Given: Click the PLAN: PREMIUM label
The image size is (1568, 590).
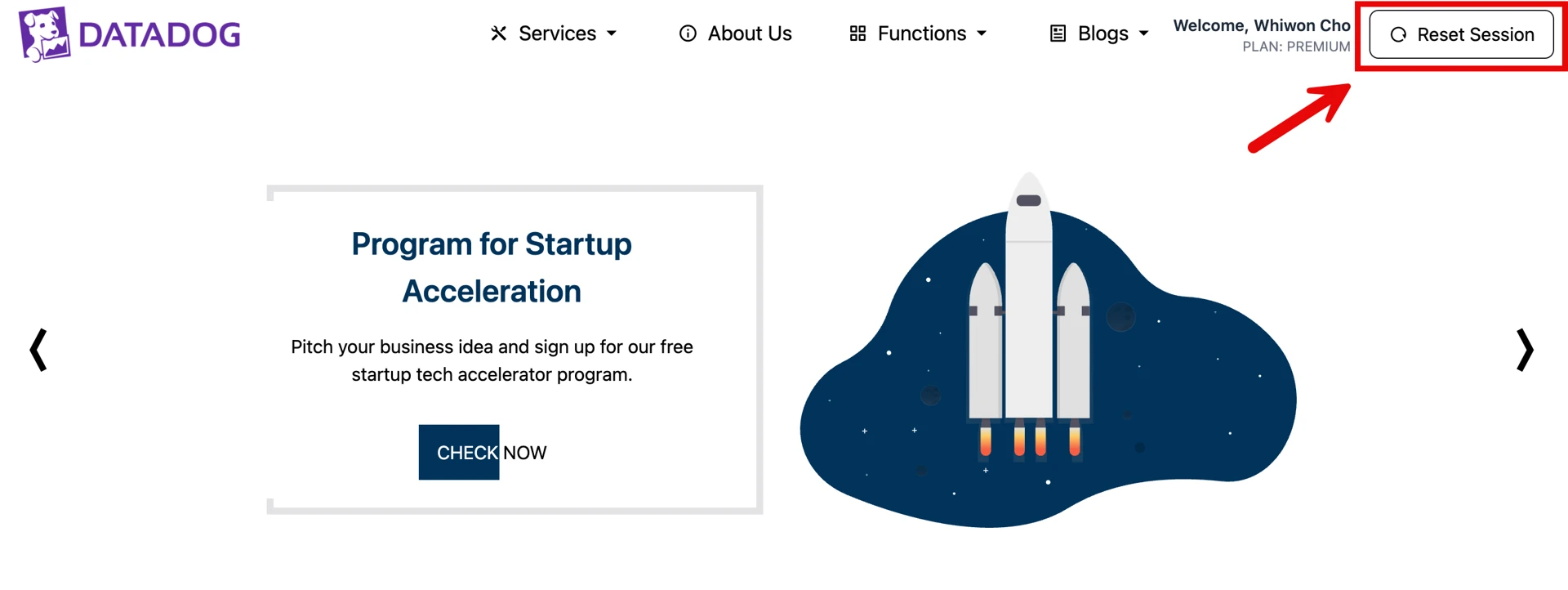Looking at the screenshot, I should click(1296, 47).
